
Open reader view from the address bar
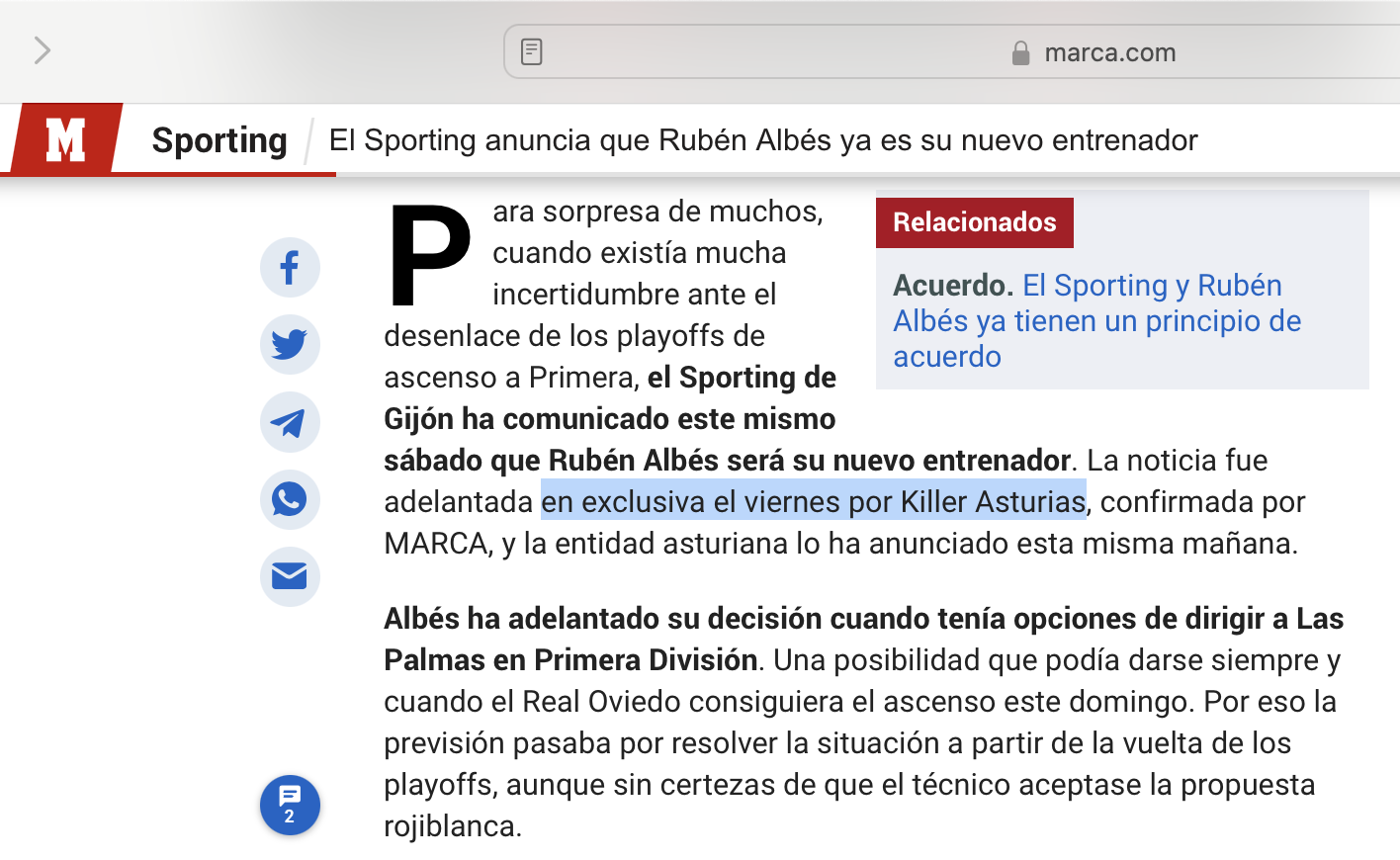(x=531, y=51)
